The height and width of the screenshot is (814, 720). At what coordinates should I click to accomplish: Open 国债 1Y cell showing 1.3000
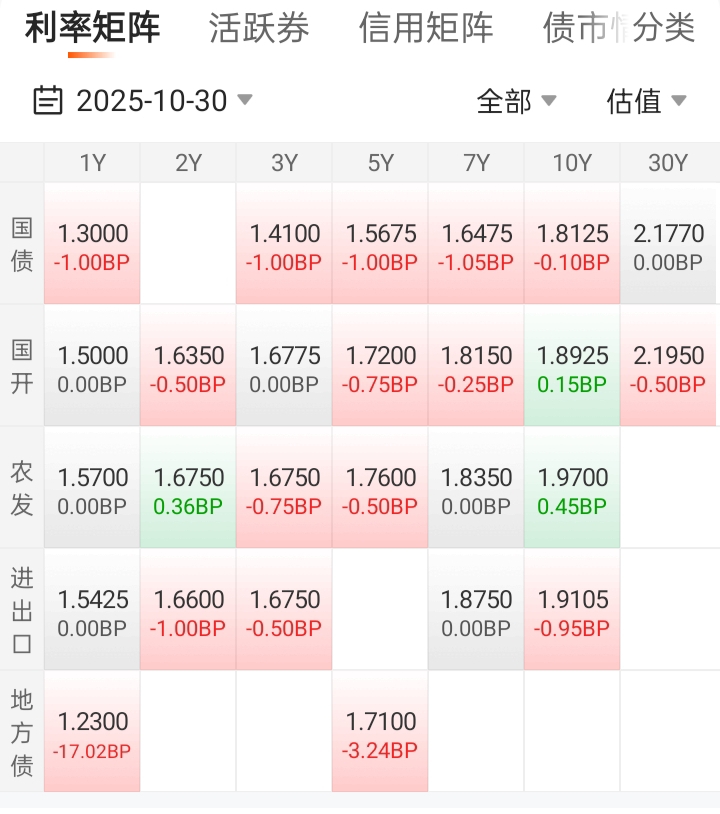coord(93,245)
